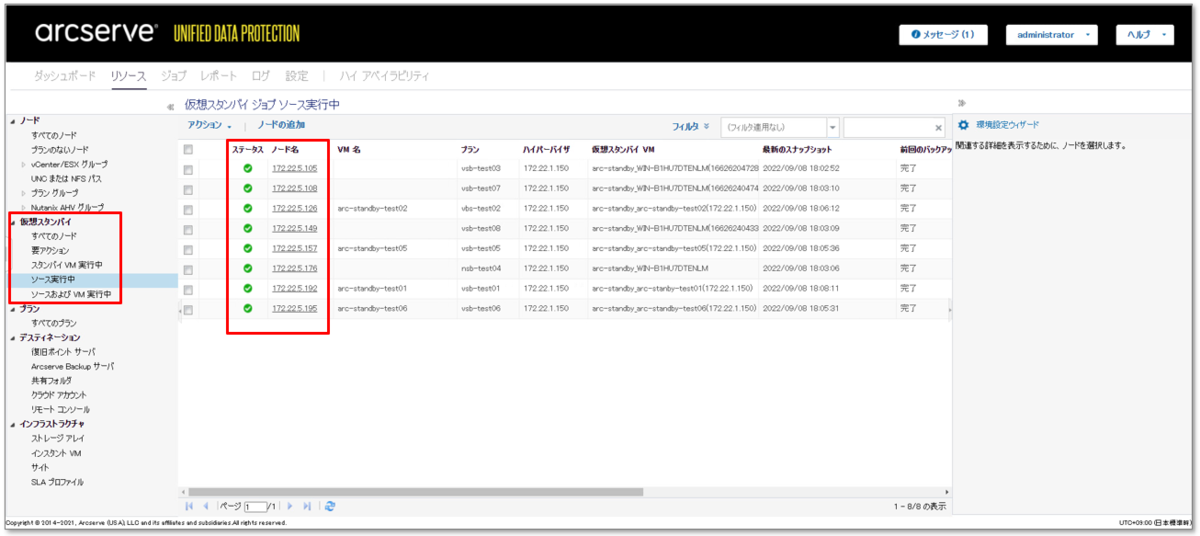Open node link 172.22.5.192
1200x536 pixels.
point(294,288)
